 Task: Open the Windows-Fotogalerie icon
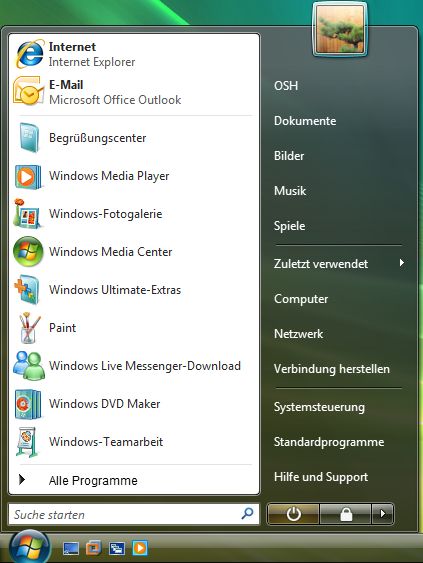[28, 214]
